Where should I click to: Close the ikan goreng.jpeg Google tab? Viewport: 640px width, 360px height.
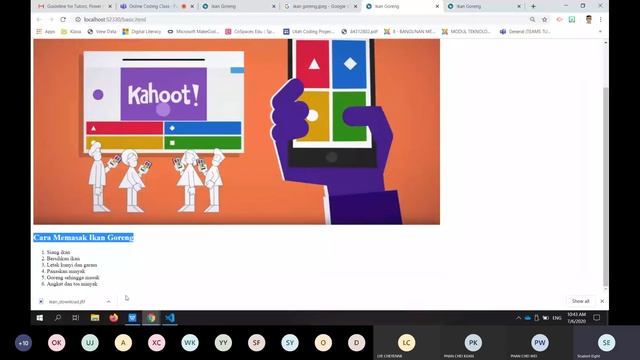356,6
